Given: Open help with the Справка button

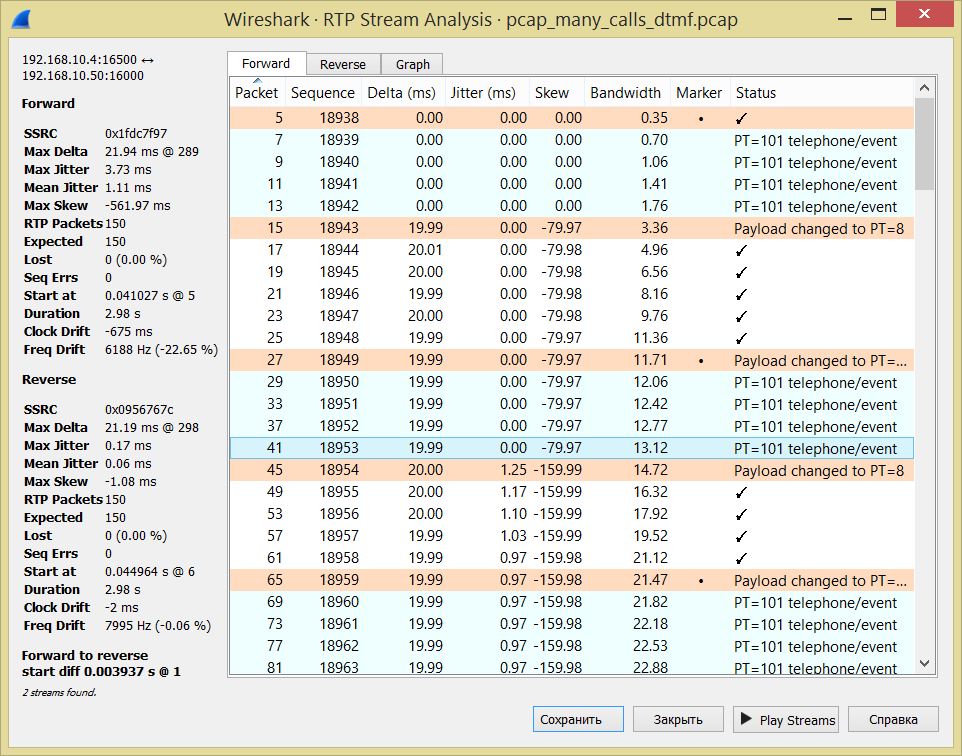Looking at the screenshot, I should click(x=893, y=719).
